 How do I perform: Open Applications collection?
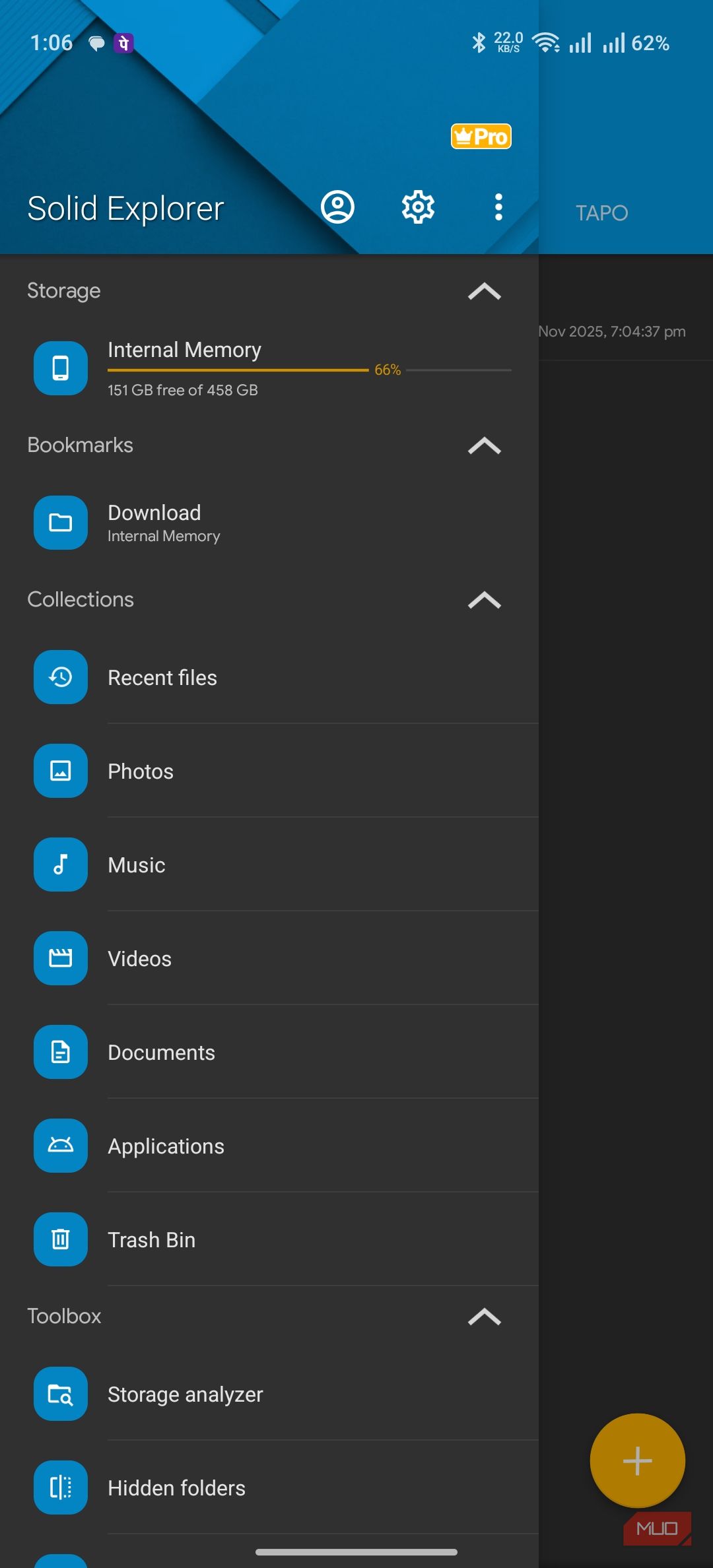(269, 1146)
